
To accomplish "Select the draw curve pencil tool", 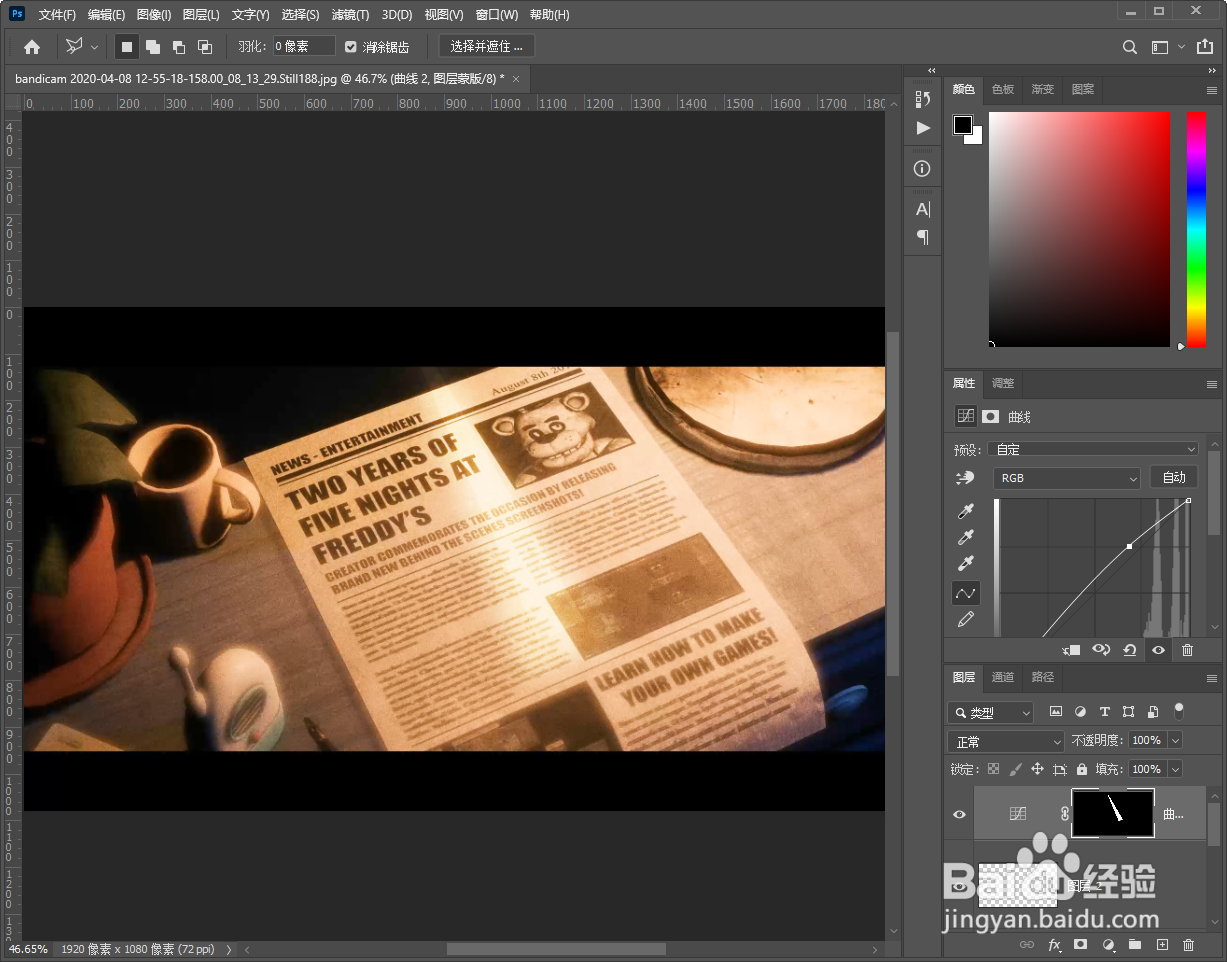I will [x=966, y=620].
